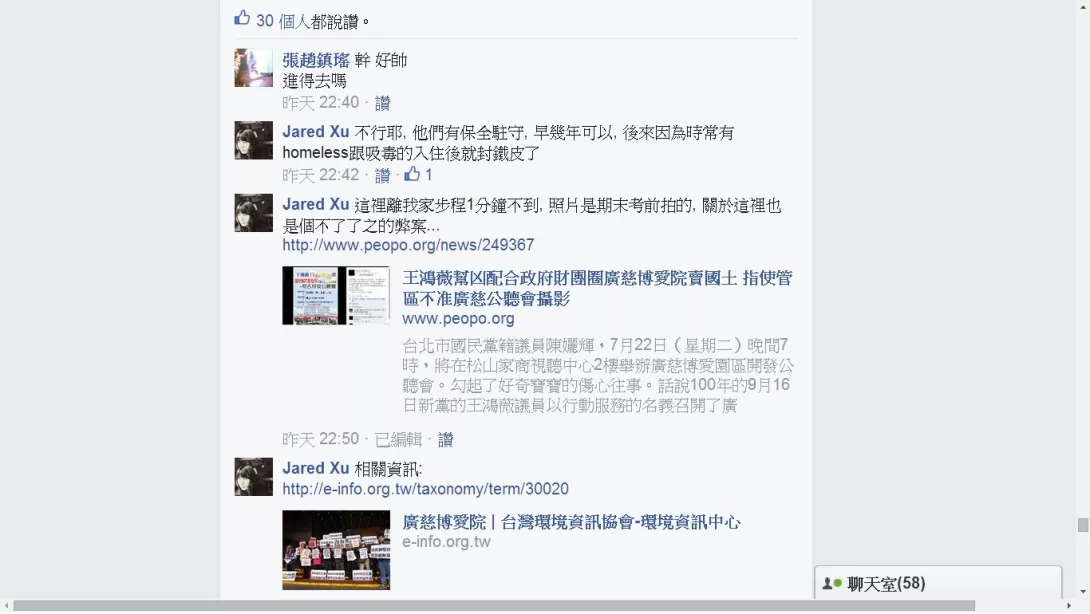This screenshot has width=1090, height=614.
Task: Show edit history via 已編輯 link
Action: point(398,439)
